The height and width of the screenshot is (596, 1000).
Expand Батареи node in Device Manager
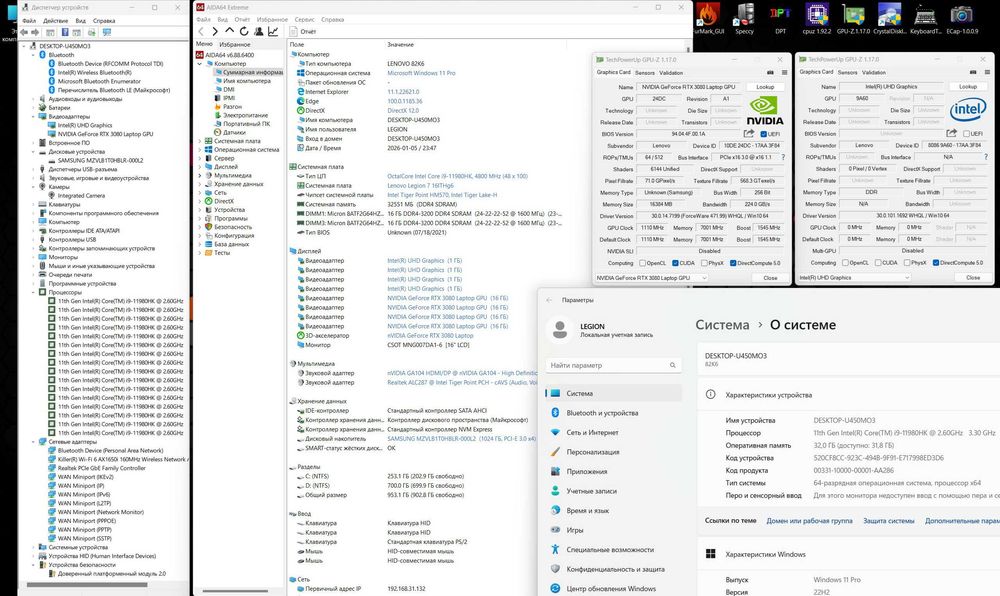[x=34, y=108]
